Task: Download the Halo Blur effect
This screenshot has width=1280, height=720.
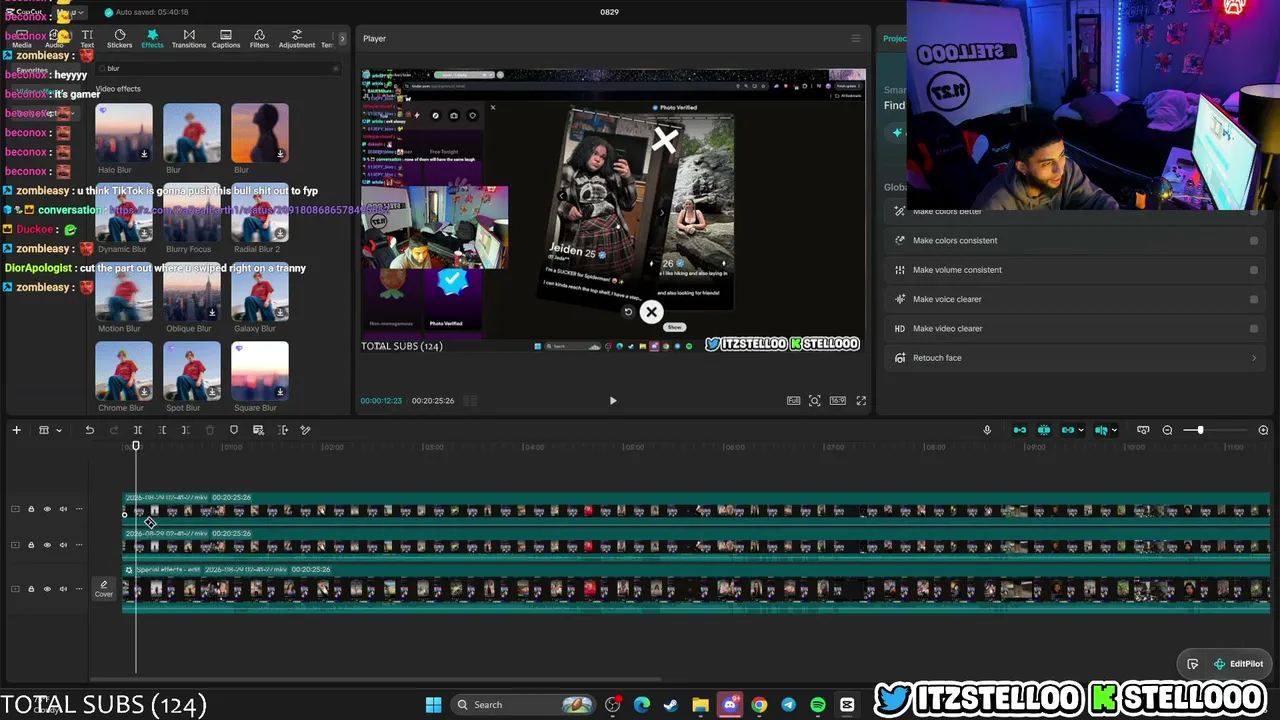Action: (x=144, y=154)
